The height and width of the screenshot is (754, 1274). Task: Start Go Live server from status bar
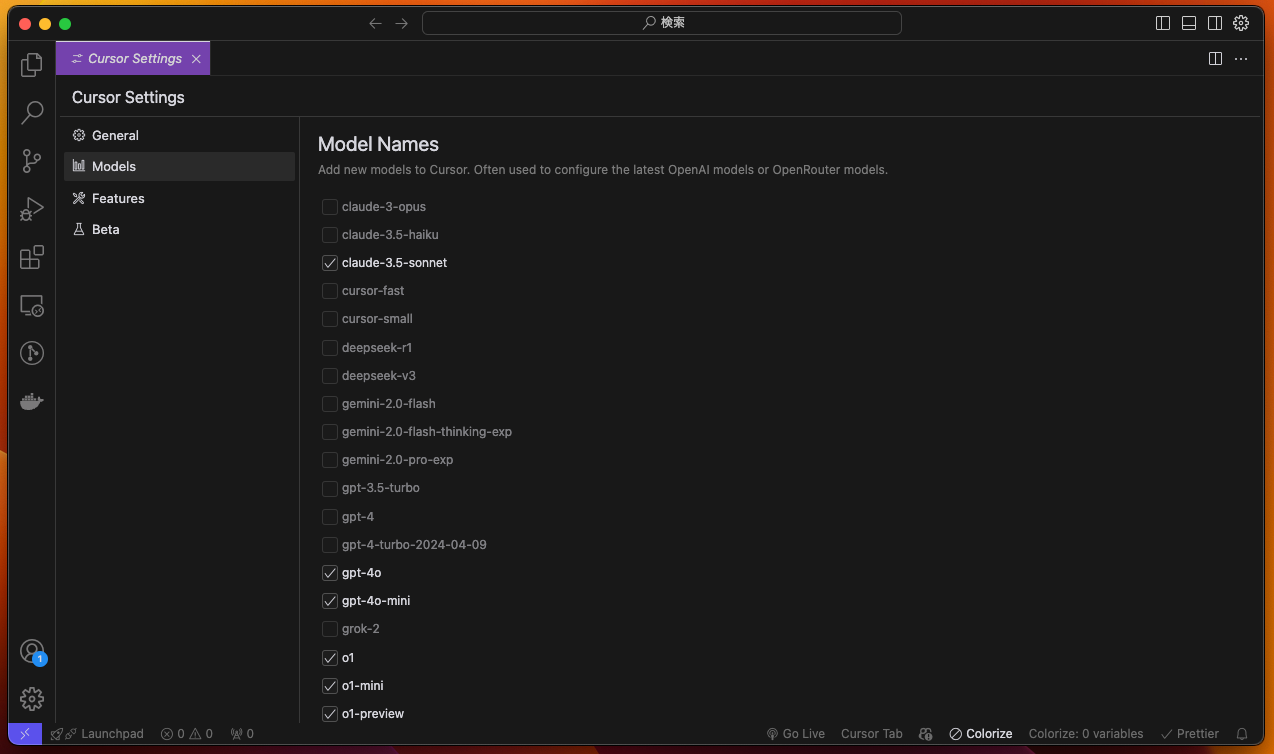pos(795,734)
